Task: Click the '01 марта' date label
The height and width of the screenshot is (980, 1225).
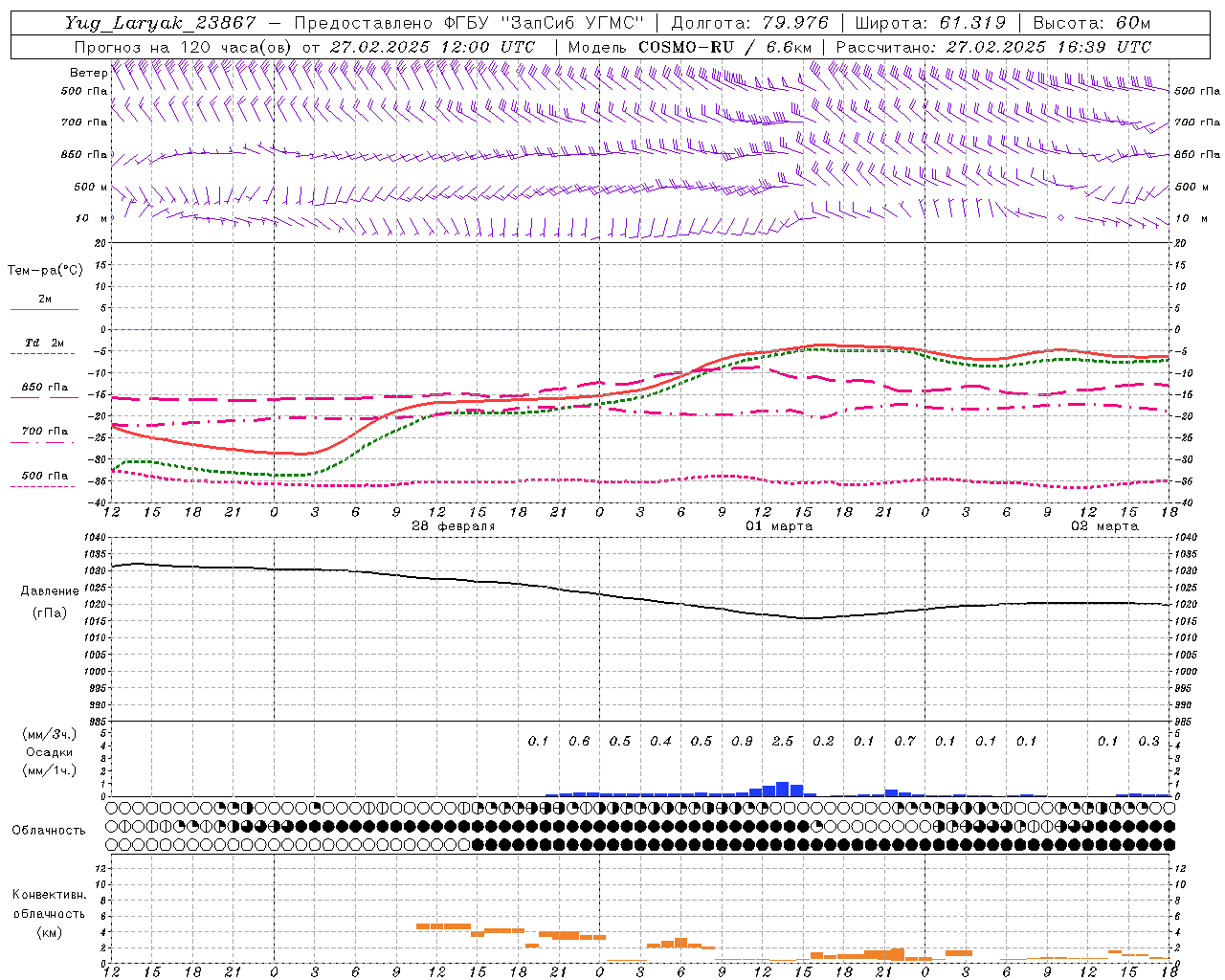Action: [779, 526]
